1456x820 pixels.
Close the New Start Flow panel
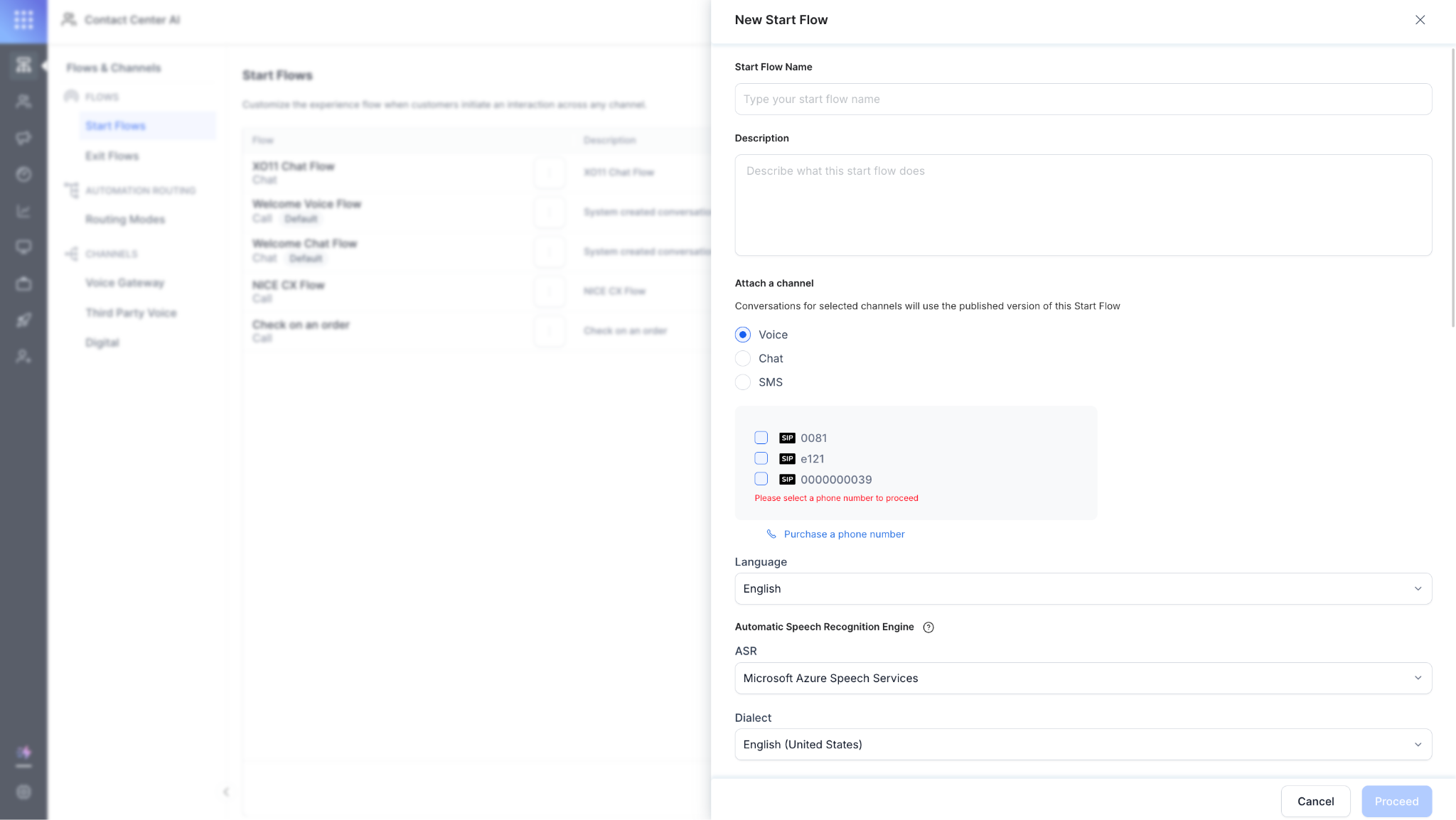pyautogui.click(x=1420, y=20)
